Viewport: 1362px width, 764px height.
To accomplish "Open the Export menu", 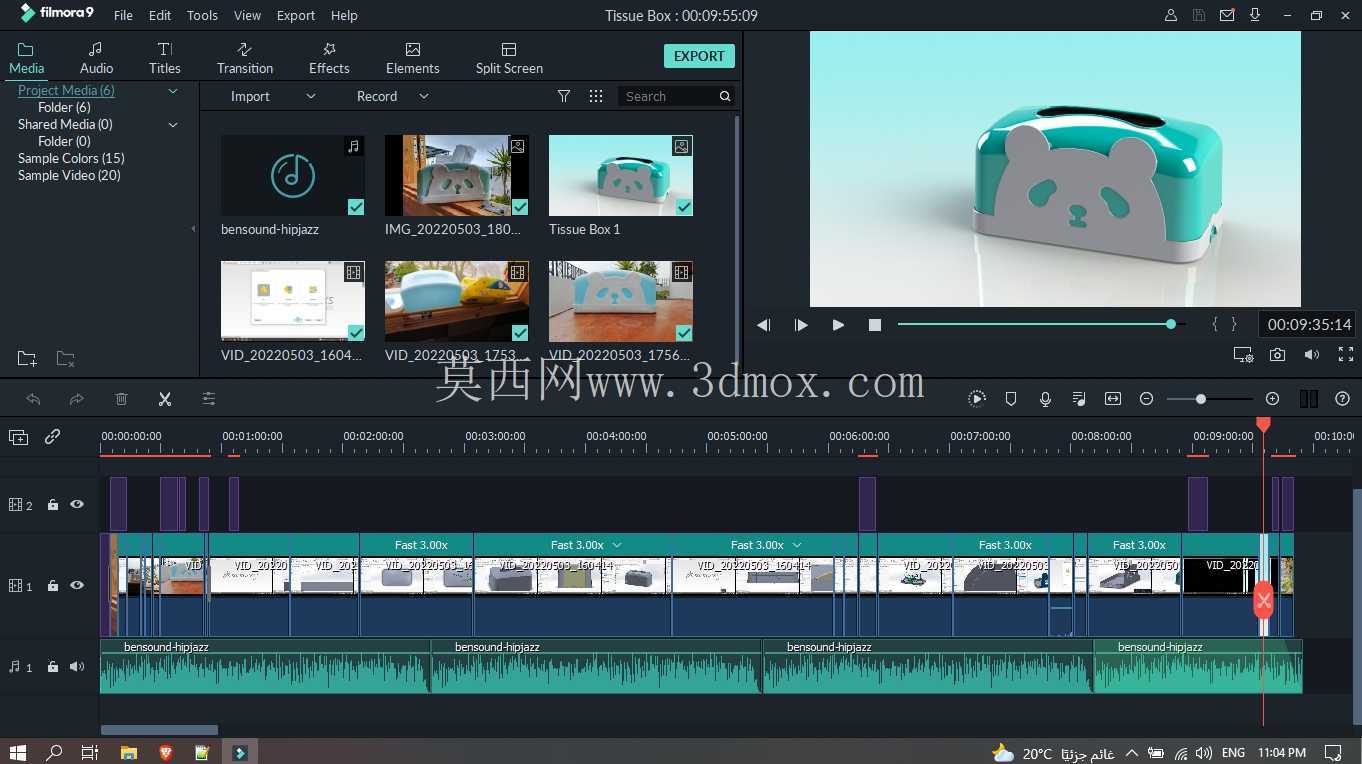I will pyautogui.click(x=296, y=15).
